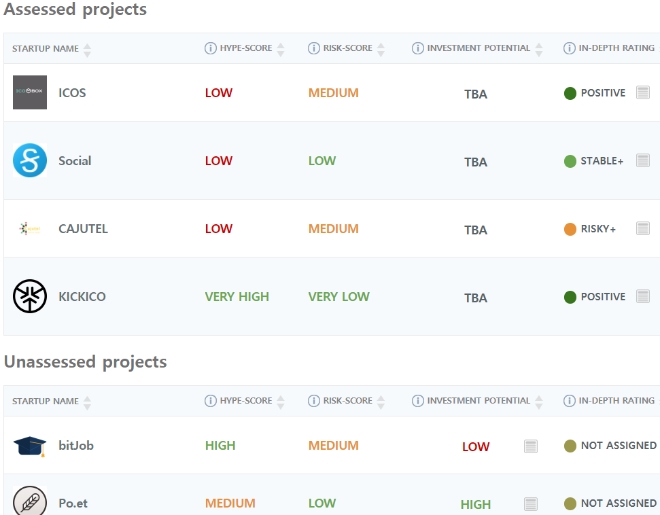Sort assessed projects by Startup Name arrows
Viewport: 660px width, 515px height.
tap(87, 49)
